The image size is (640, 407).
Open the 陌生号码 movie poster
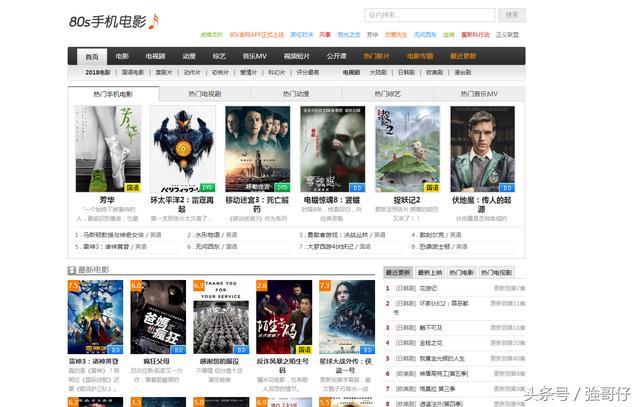tap(284, 317)
